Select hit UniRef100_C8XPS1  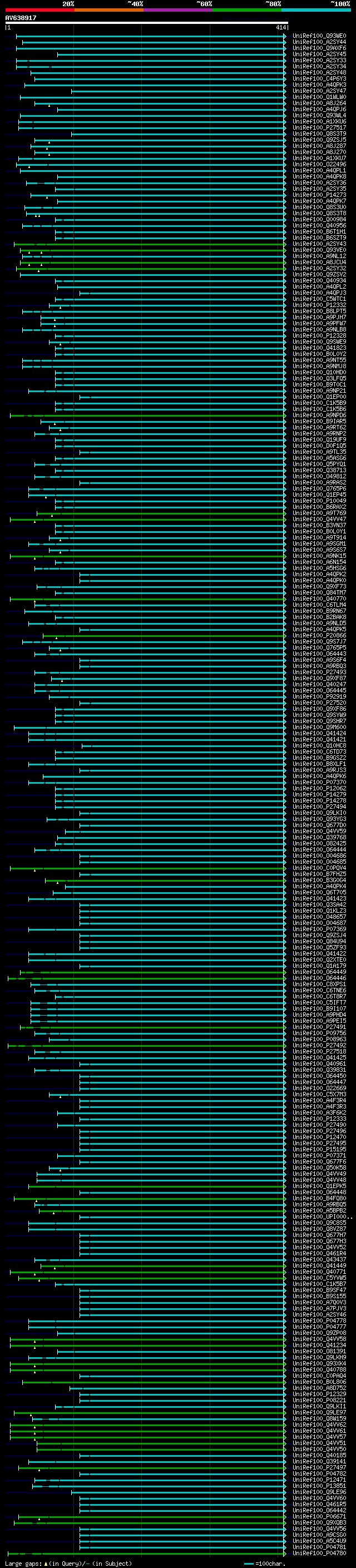(319, 985)
